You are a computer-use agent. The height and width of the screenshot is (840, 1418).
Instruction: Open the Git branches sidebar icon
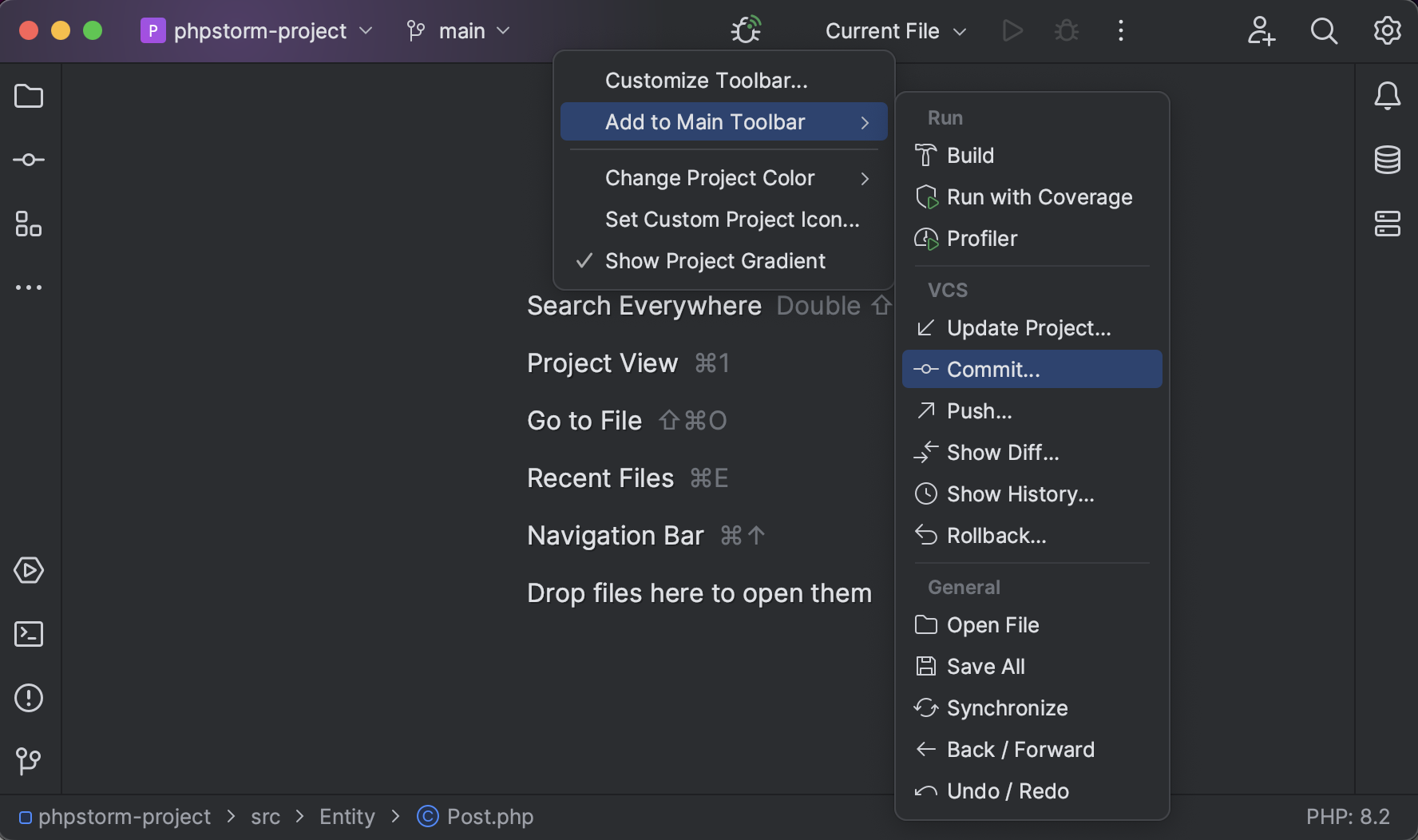pos(29,762)
